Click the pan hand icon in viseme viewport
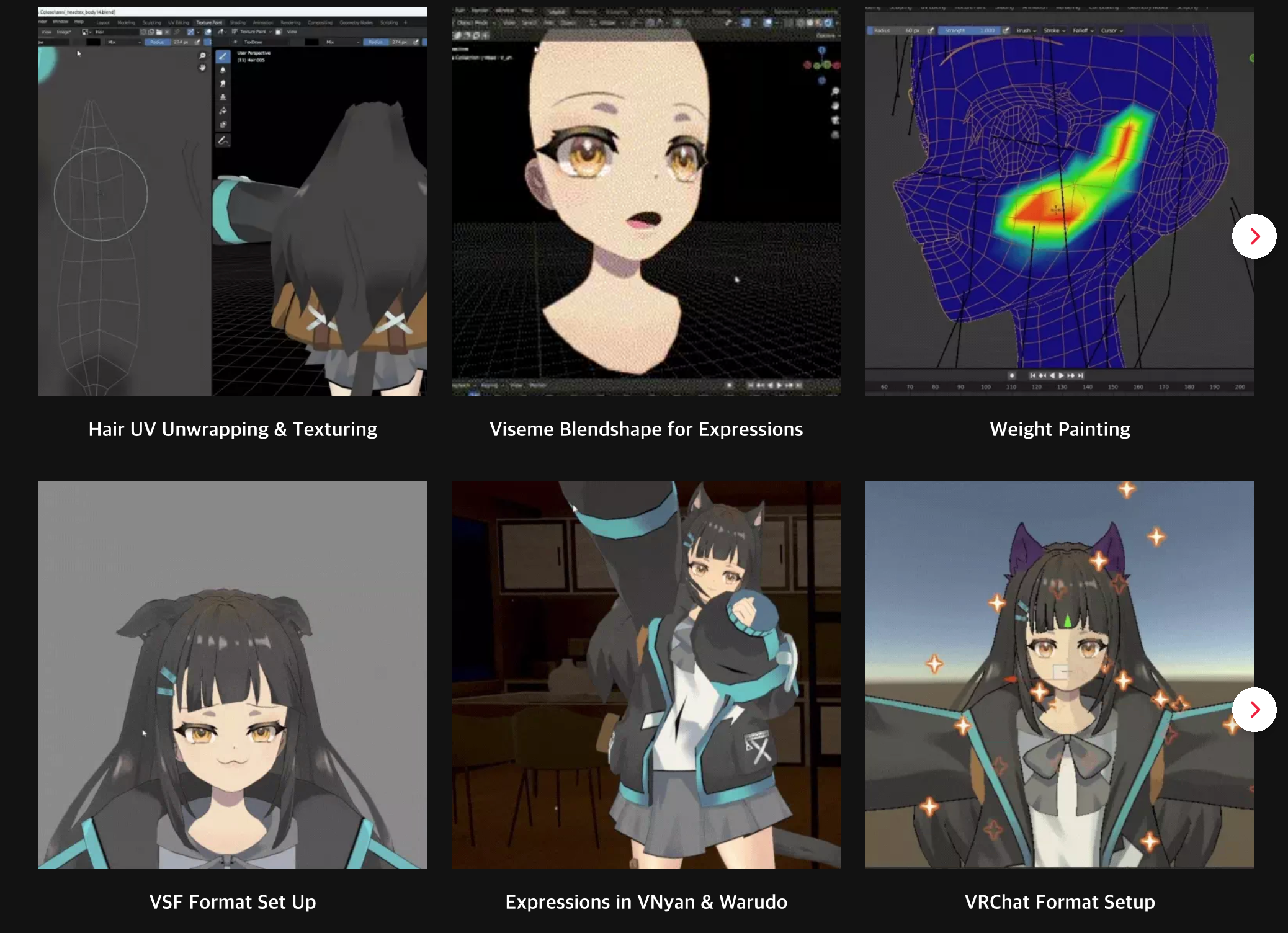 [835, 106]
